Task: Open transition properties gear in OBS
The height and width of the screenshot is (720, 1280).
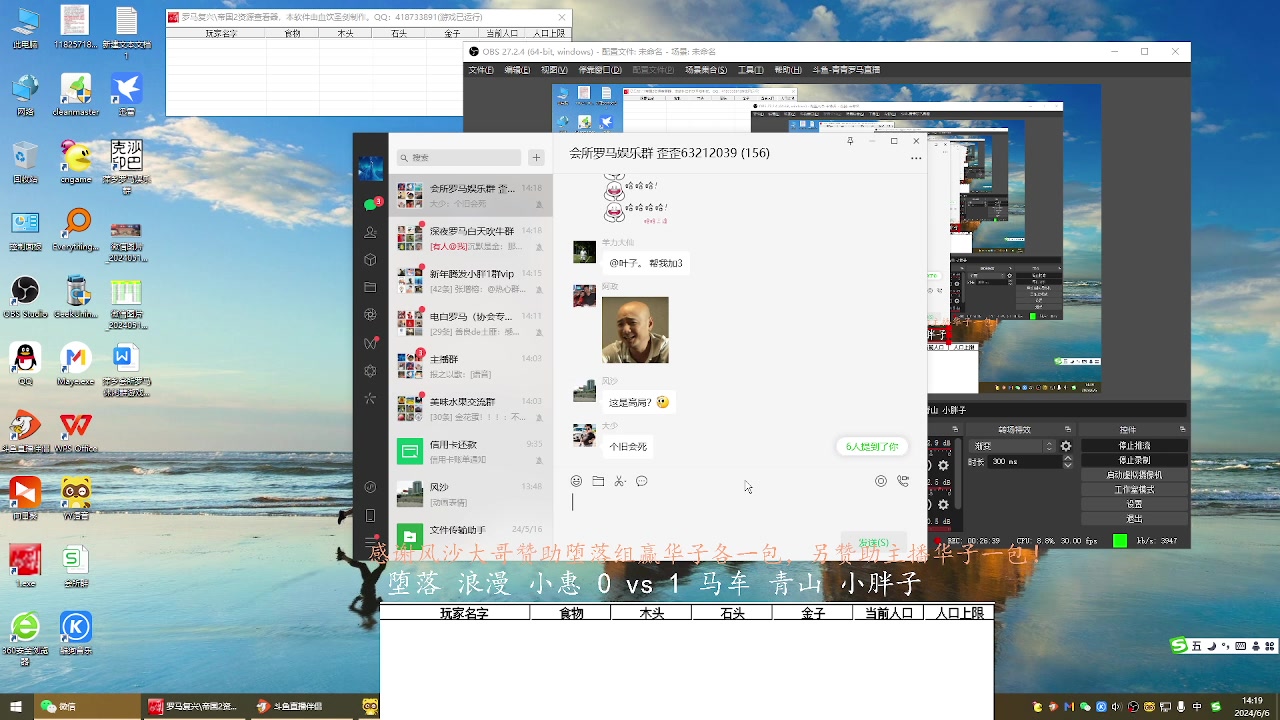Action: point(1066,446)
